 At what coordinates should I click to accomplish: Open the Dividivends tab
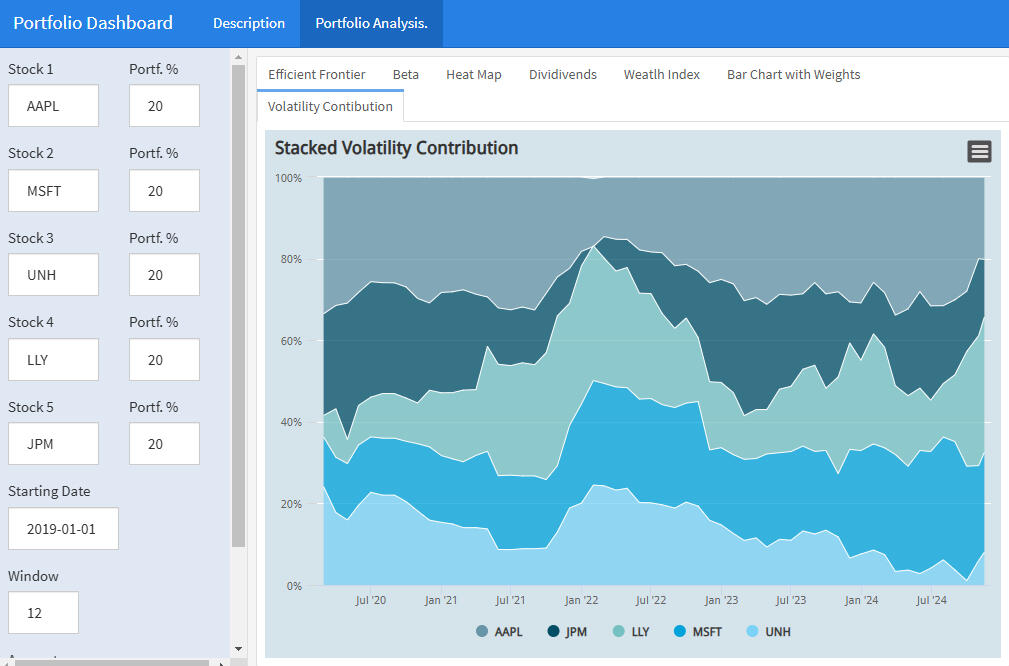pyautogui.click(x=562, y=74)
